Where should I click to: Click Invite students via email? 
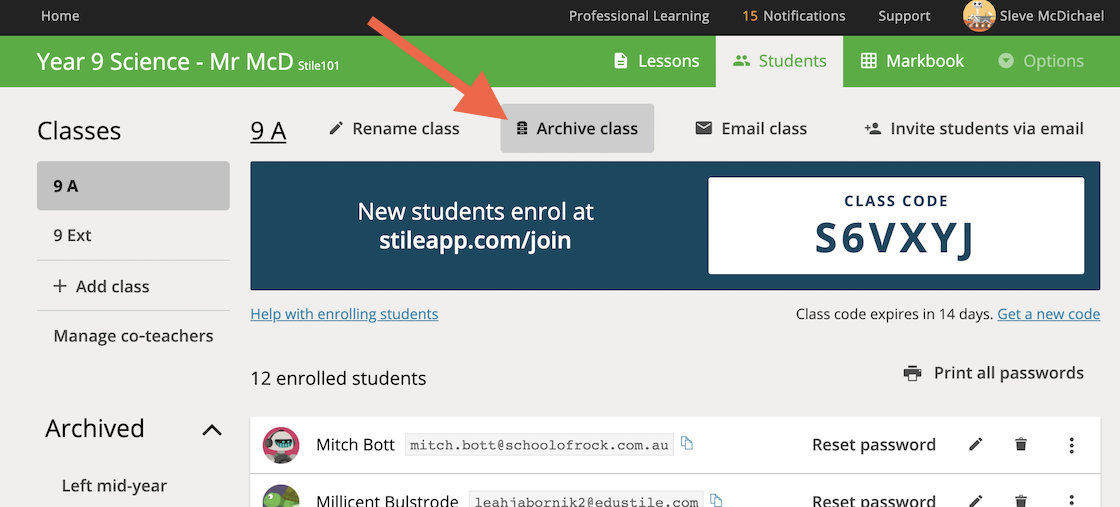(x=974, y=129)
